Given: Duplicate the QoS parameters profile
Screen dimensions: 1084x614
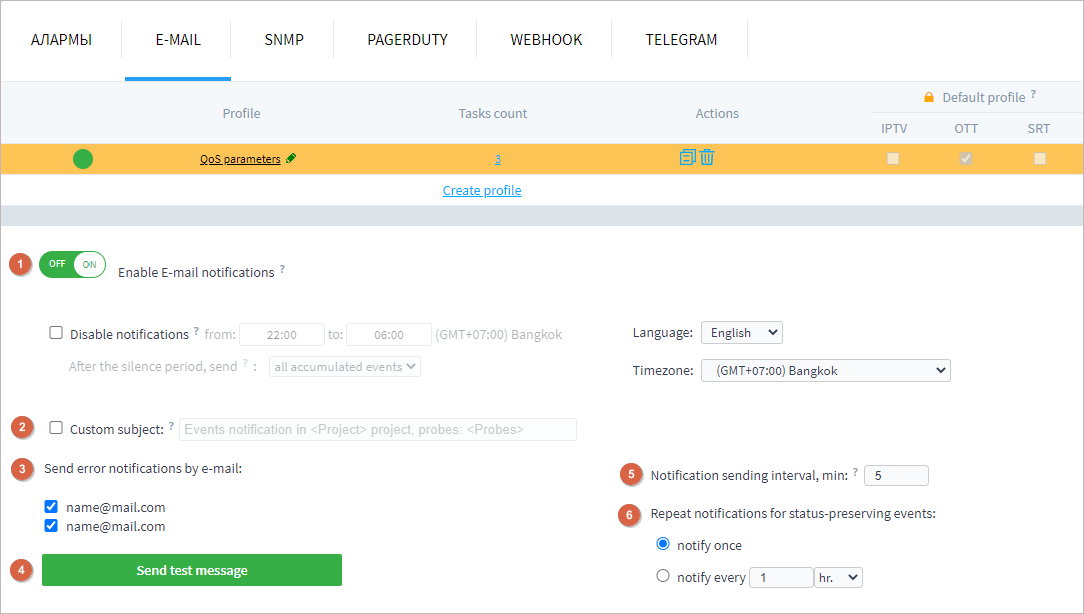Looking at the screenshot, I should tap(686, 158).
